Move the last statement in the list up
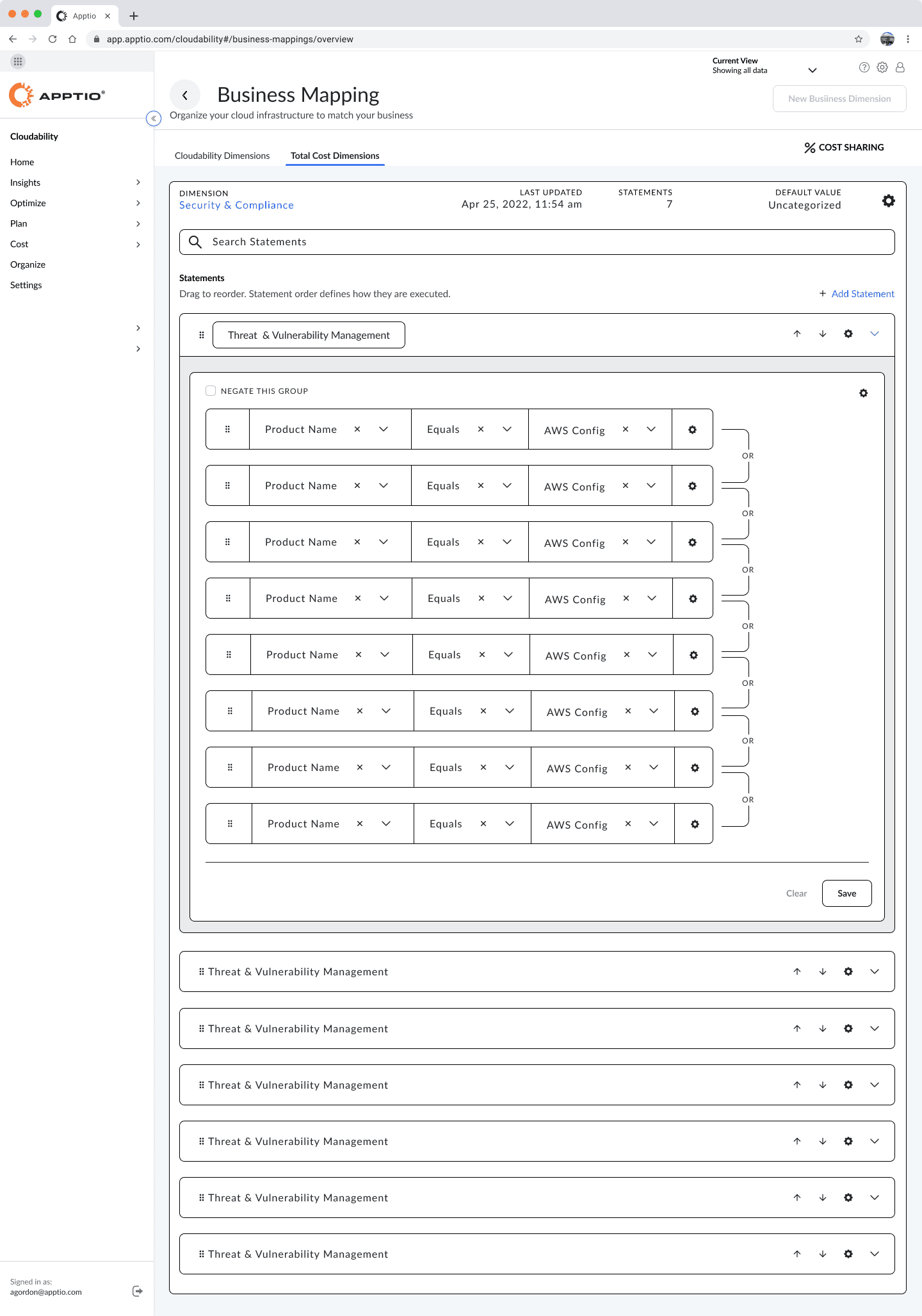922x1316 pixels. tap(797, 1254)
